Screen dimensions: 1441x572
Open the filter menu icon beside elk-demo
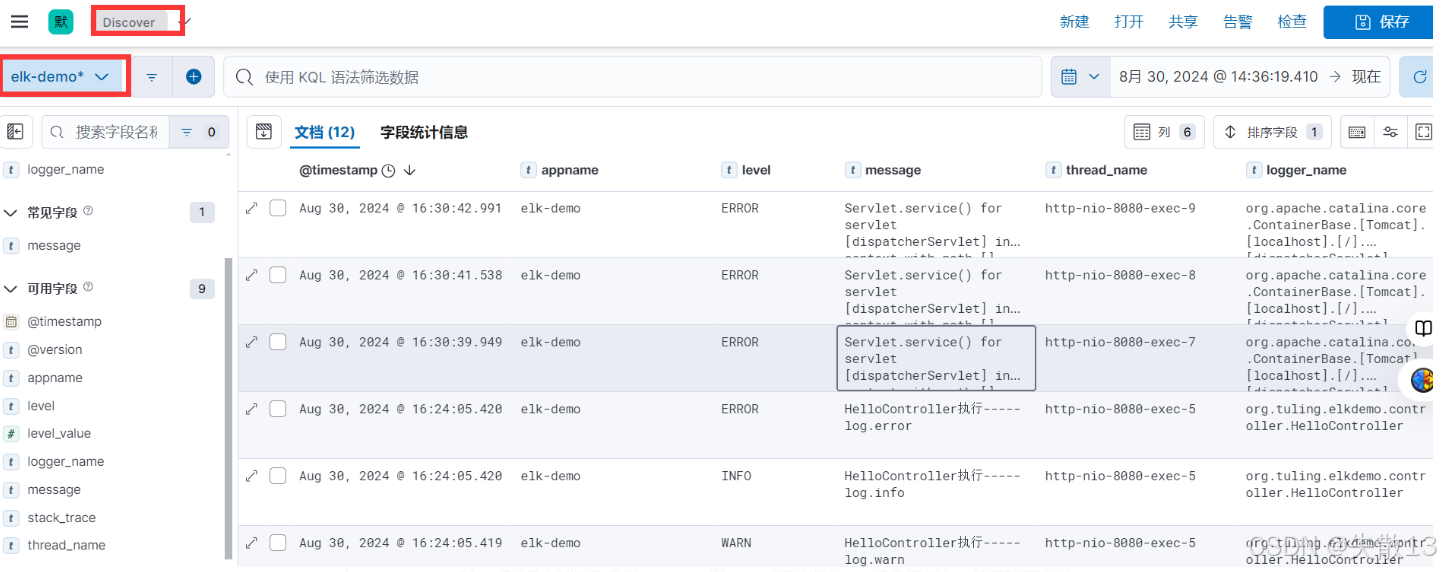tap(152, 77)
